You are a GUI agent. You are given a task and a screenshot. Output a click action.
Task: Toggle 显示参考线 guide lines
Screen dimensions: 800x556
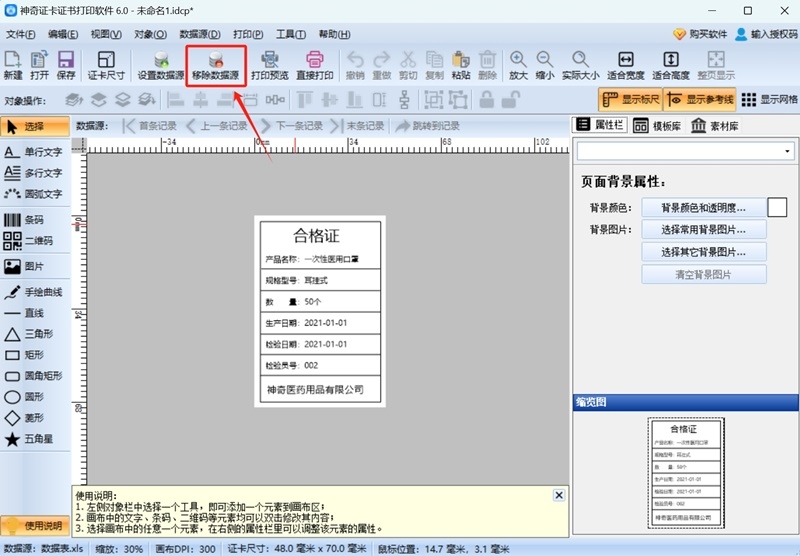pos(699,99)
